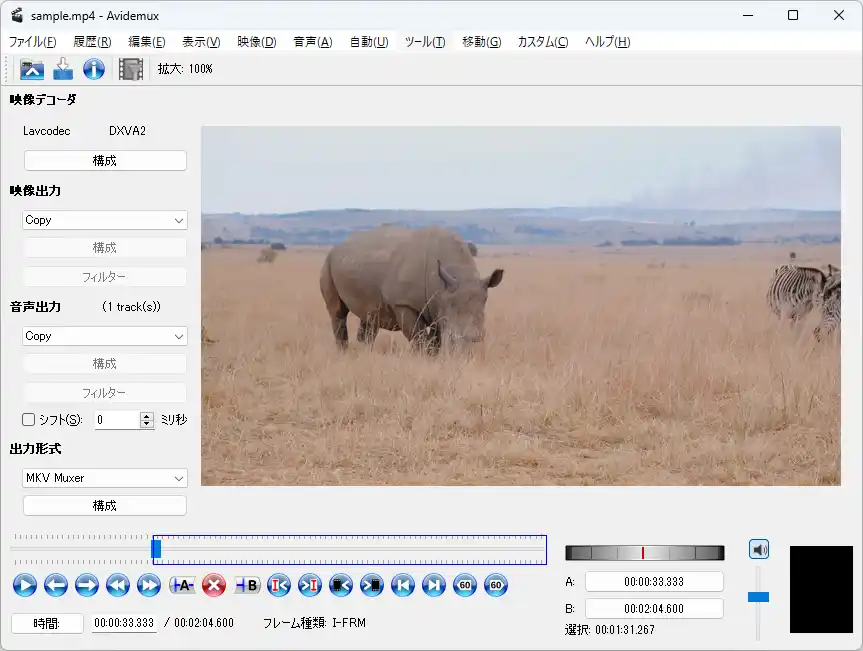Screen dimensions: 863x651
Task: Mute audio using the speaker icon
Action: (759, 549)
